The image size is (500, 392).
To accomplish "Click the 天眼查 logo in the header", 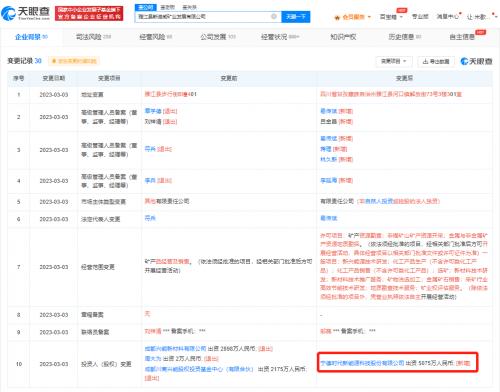I will point(25,13).
